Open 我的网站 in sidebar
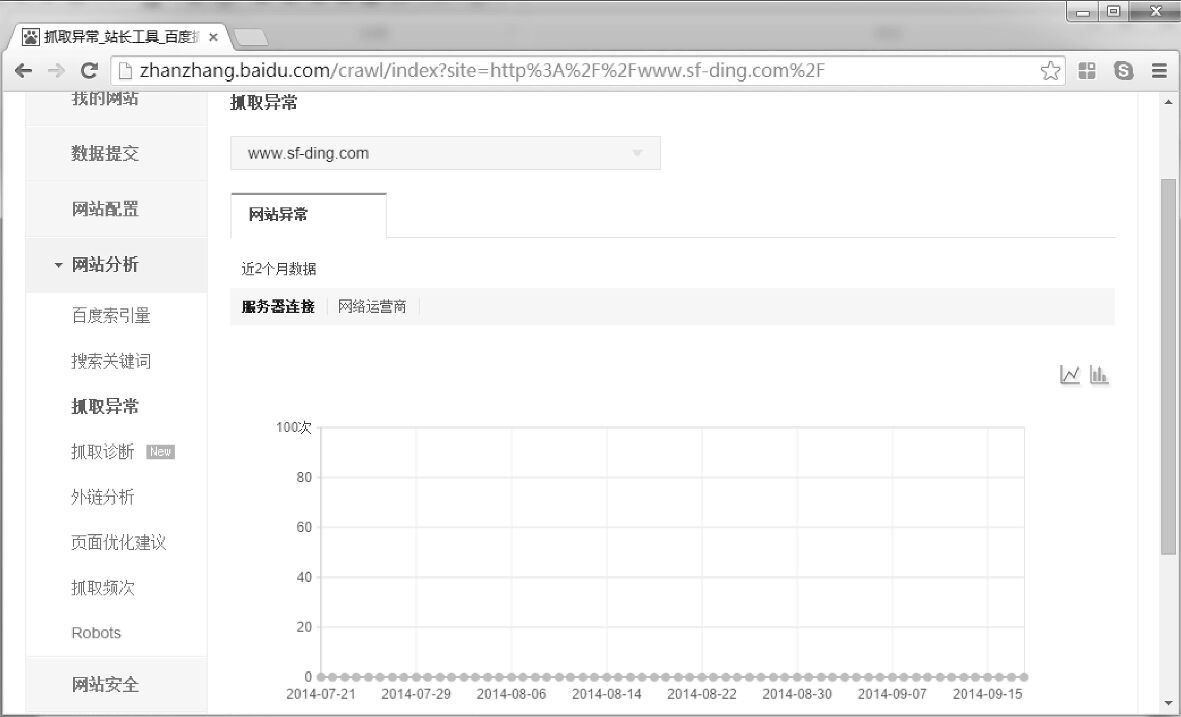This screenshot has height=717, width=1181. [x=105, y=99]
